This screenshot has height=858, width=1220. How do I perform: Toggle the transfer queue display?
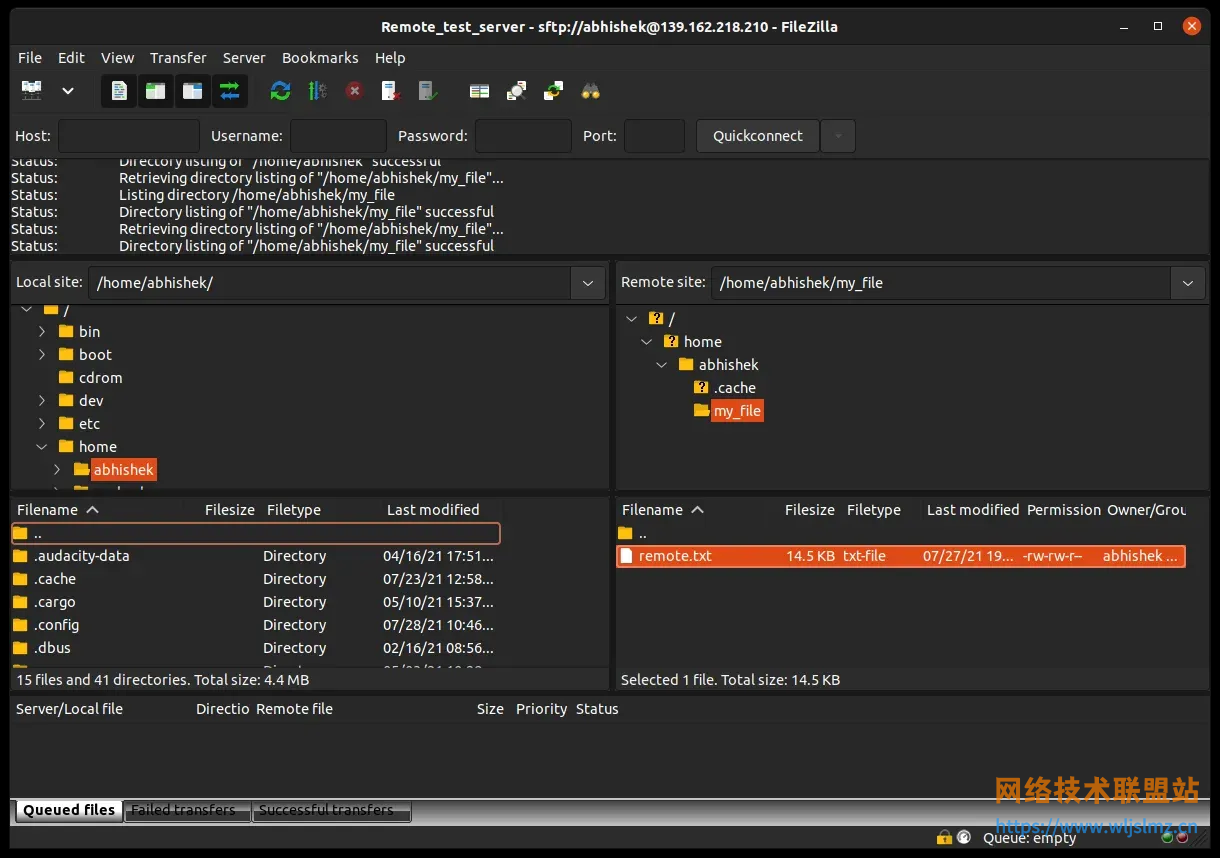(x=229, y=91)
